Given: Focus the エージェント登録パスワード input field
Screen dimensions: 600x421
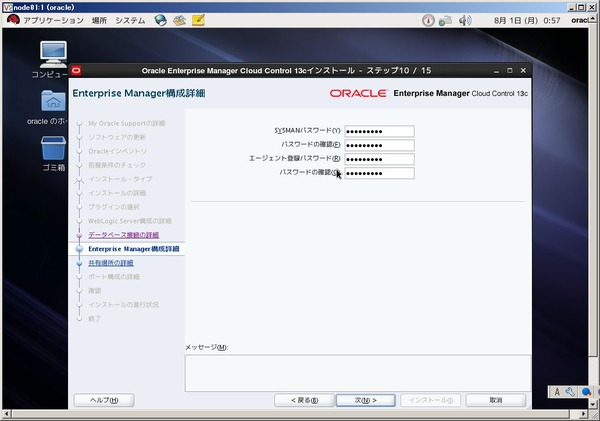Looking at the screenshot, I should point(379,159).
